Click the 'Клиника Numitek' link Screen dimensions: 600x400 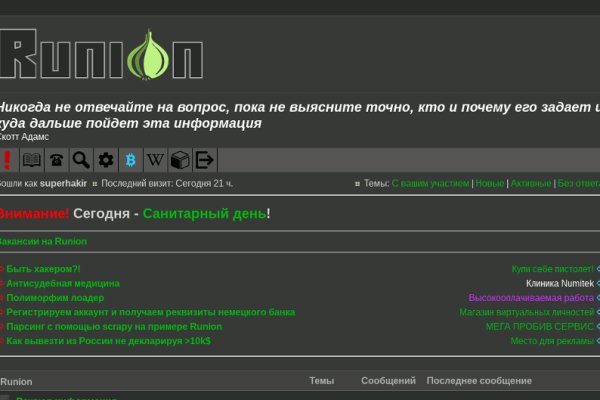(559, 284)
